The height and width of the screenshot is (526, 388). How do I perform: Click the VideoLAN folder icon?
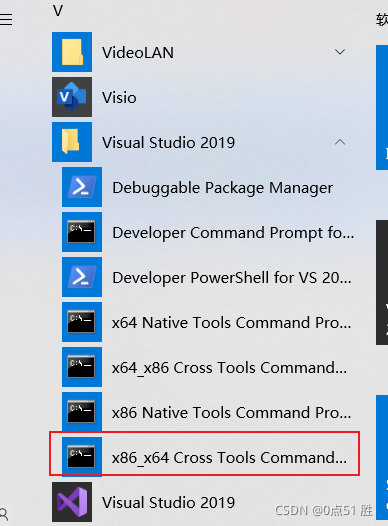[x=72, y=52]
